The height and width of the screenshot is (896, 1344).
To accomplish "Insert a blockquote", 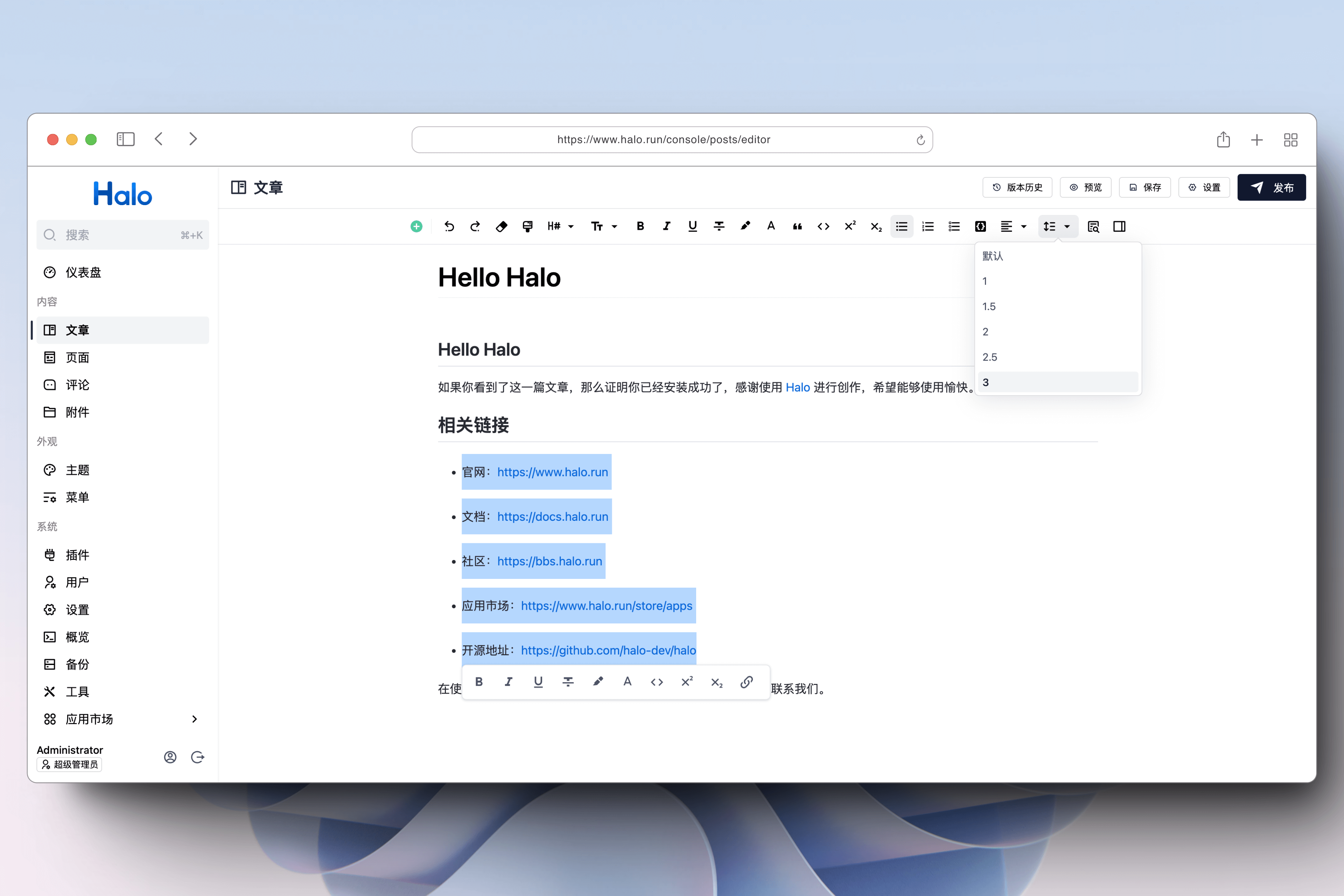I will pyautogui.click(x=797, y=226).
